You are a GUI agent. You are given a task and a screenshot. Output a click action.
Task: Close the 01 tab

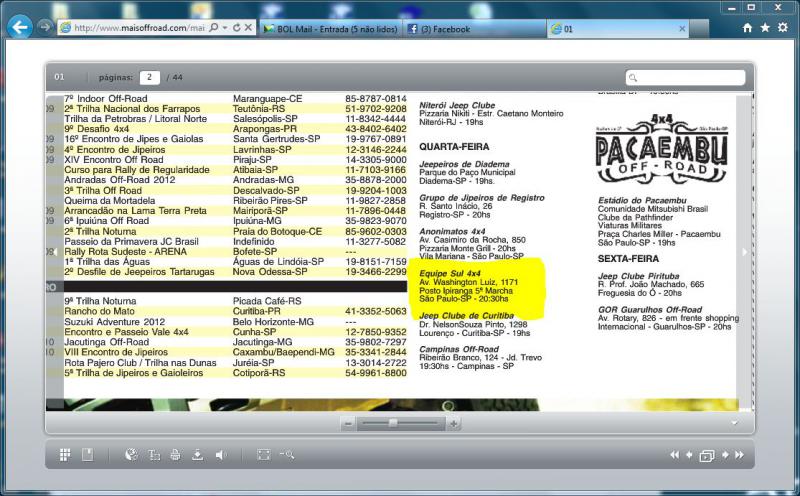[682, 29]
